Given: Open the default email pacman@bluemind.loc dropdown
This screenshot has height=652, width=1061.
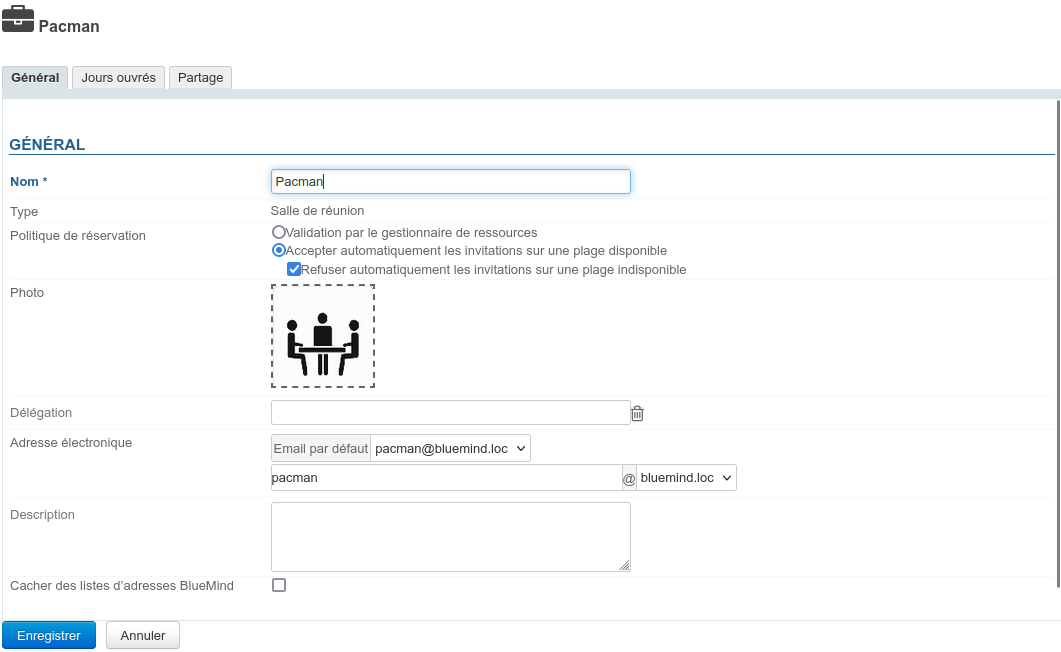Looking at the screenshot, I should click(x=450, y=449).
